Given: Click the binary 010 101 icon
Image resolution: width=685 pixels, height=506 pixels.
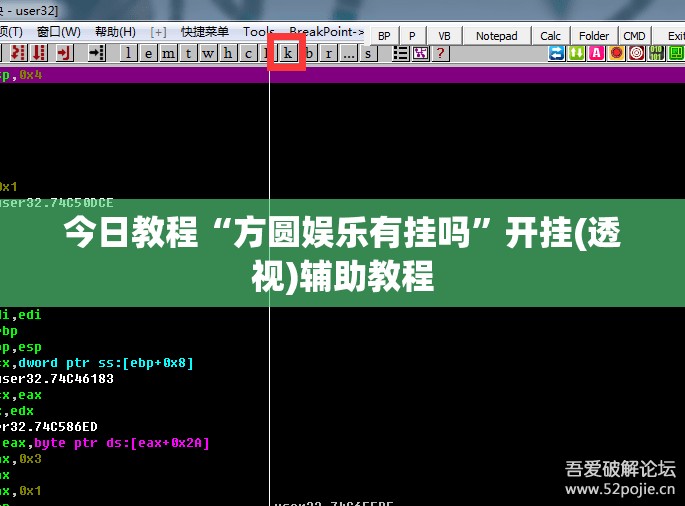Looking at the screenshot, I should click(656, 53).
